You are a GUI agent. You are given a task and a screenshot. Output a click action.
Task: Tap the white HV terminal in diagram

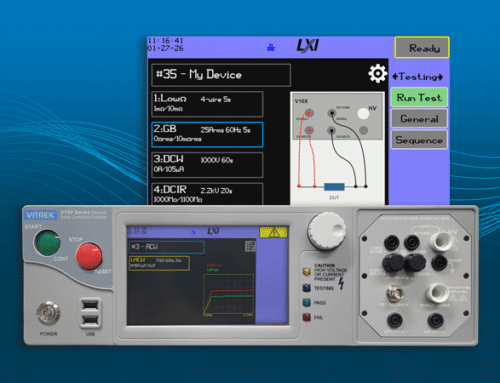(363, 114)
